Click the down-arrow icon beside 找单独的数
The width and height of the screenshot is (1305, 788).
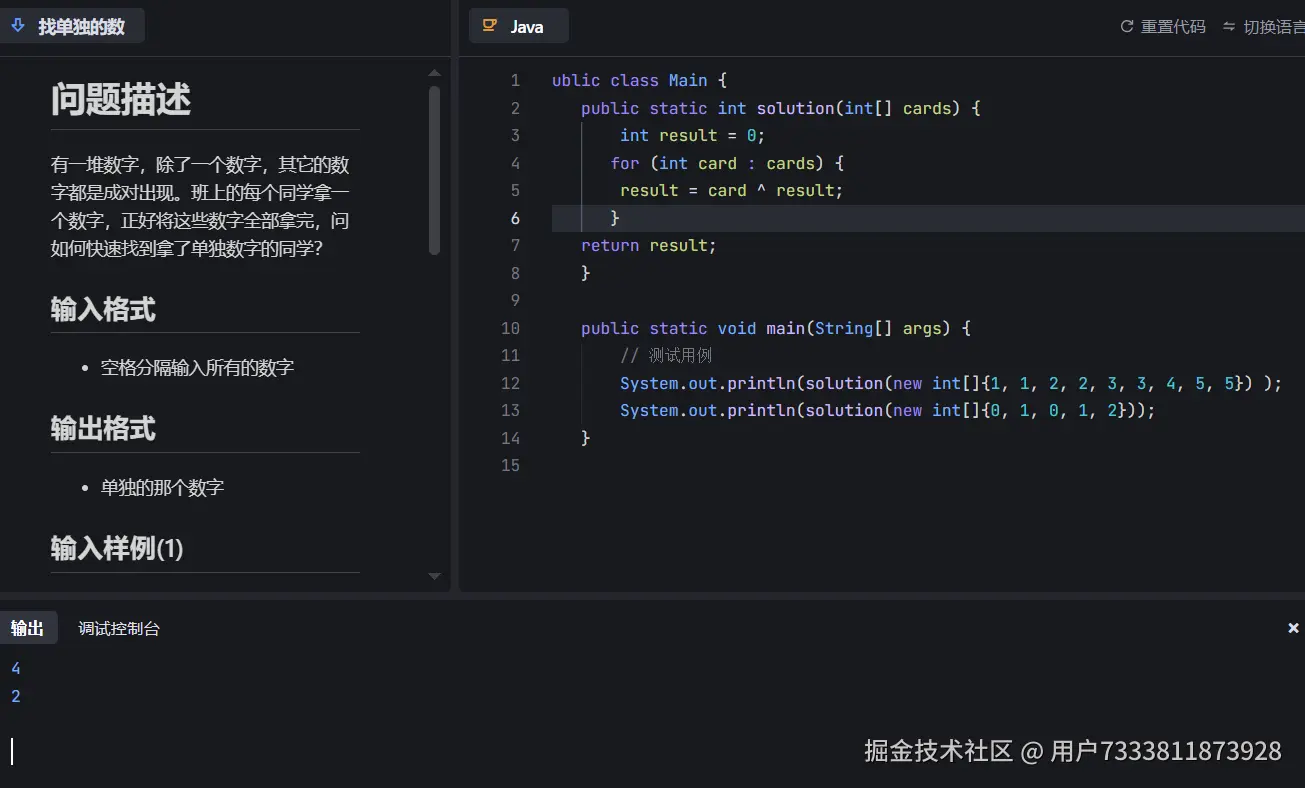(17, 25)
